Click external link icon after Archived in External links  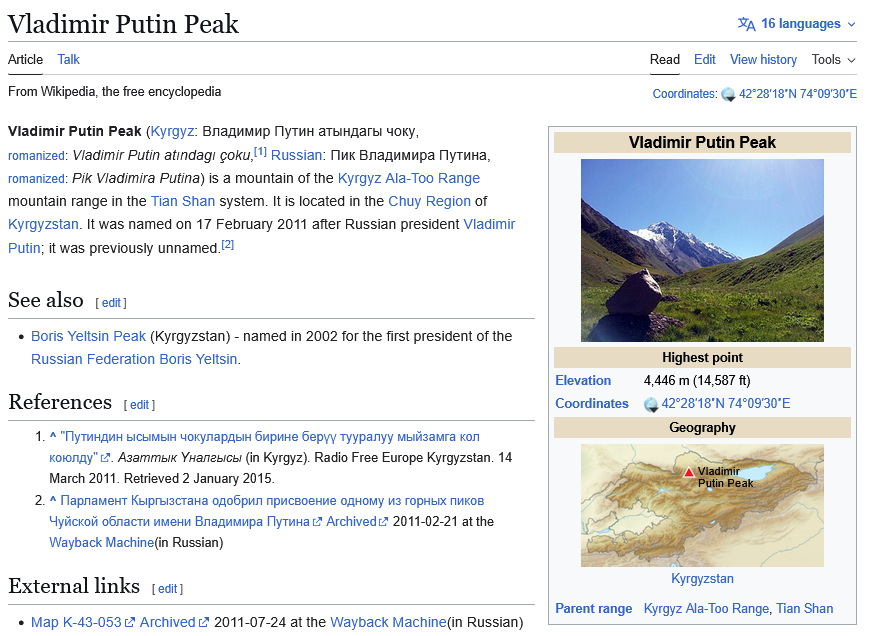coord(204,623)
